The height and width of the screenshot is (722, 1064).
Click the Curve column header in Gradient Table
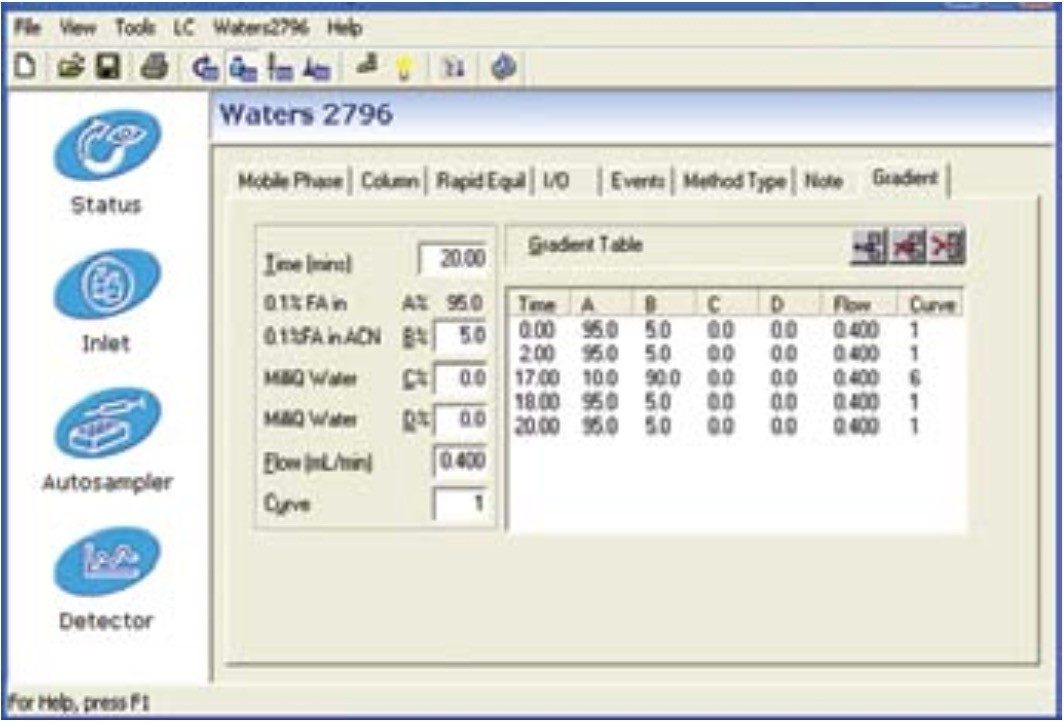click(x=931, y=304)
